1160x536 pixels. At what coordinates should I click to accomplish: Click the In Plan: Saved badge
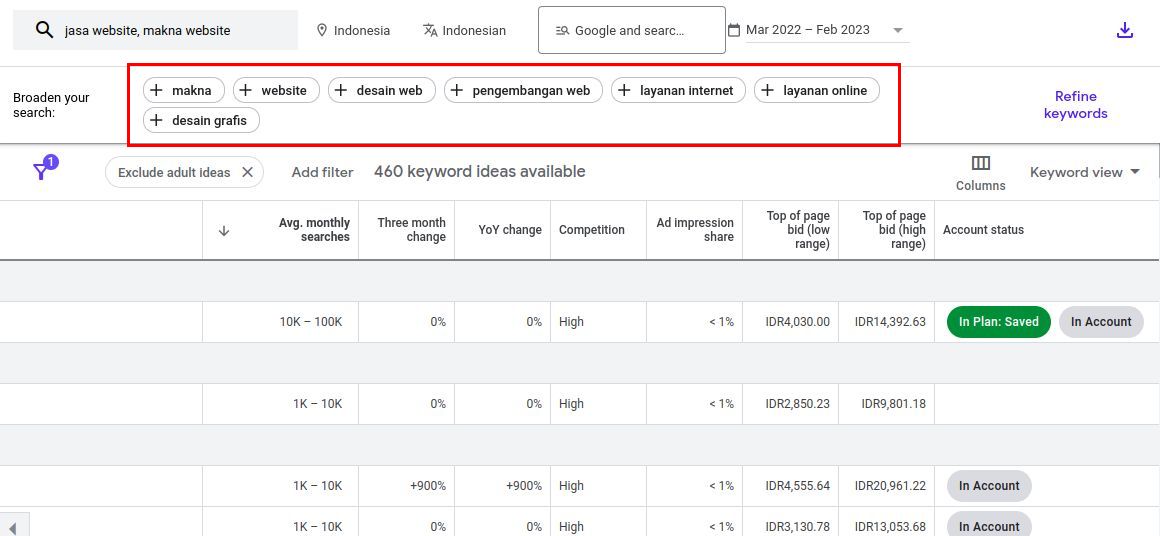(x=999, y=322)
